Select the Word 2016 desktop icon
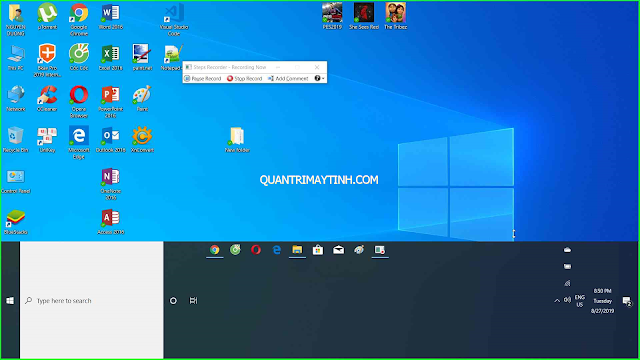 coord(111,16)
